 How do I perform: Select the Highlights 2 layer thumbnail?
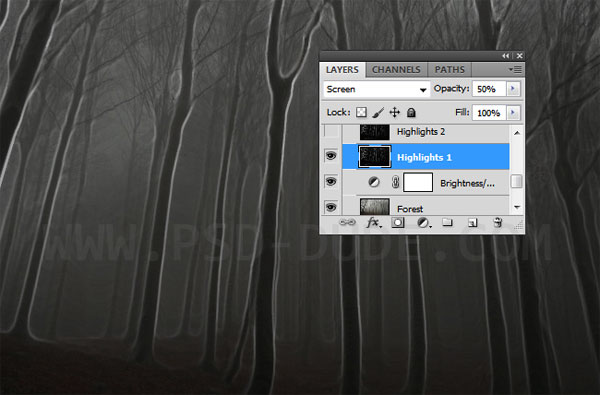coord(375,132)
